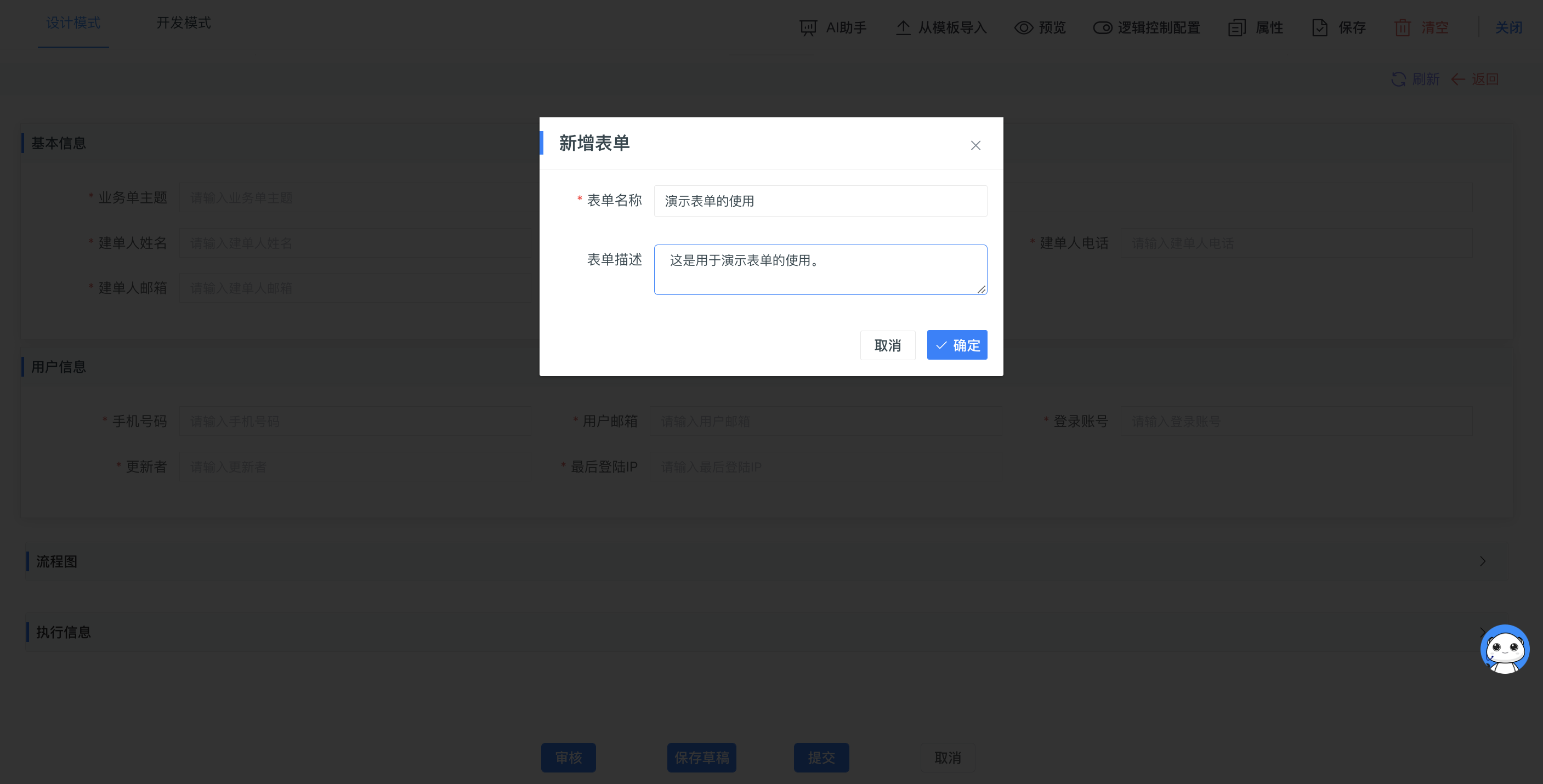Click the 表单描述 text area

coord(821,270)
